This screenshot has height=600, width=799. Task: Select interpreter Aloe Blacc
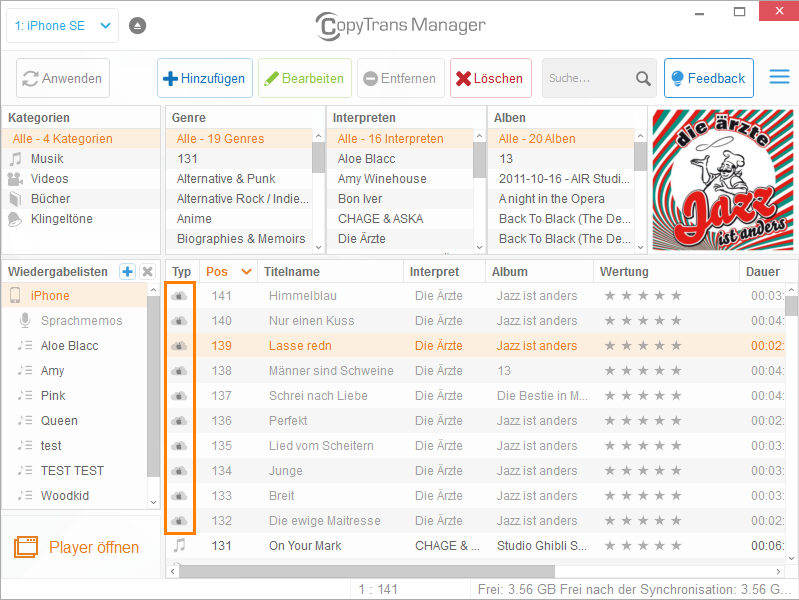400,159
